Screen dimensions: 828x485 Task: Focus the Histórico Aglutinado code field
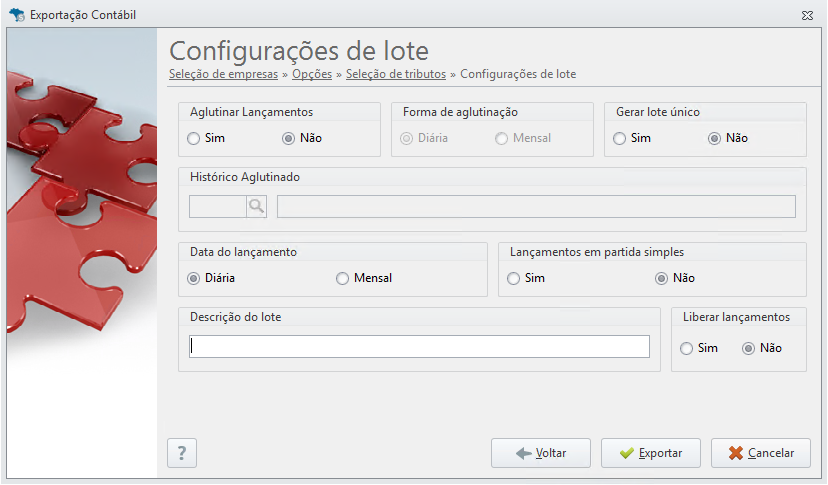[x=218, y=207]
